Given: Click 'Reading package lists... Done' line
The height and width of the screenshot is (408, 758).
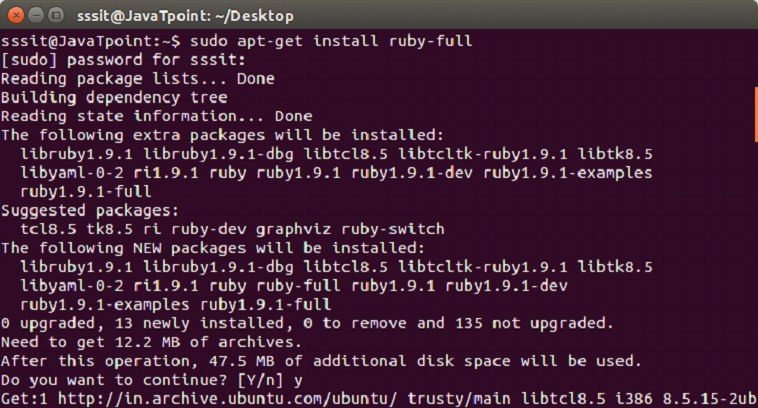Looking at the screenshot, I should [x=138, y=78].
